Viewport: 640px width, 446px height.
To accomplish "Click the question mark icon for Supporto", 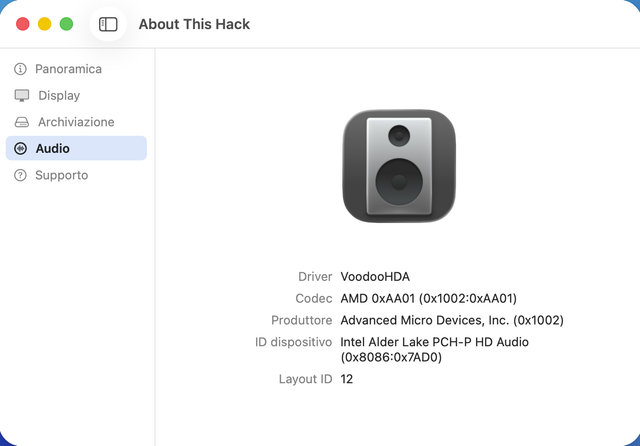I will tap(20, 175).
